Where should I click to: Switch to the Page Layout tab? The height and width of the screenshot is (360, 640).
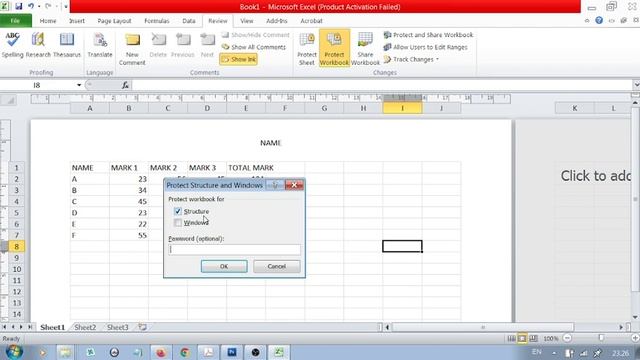[114, 21]
